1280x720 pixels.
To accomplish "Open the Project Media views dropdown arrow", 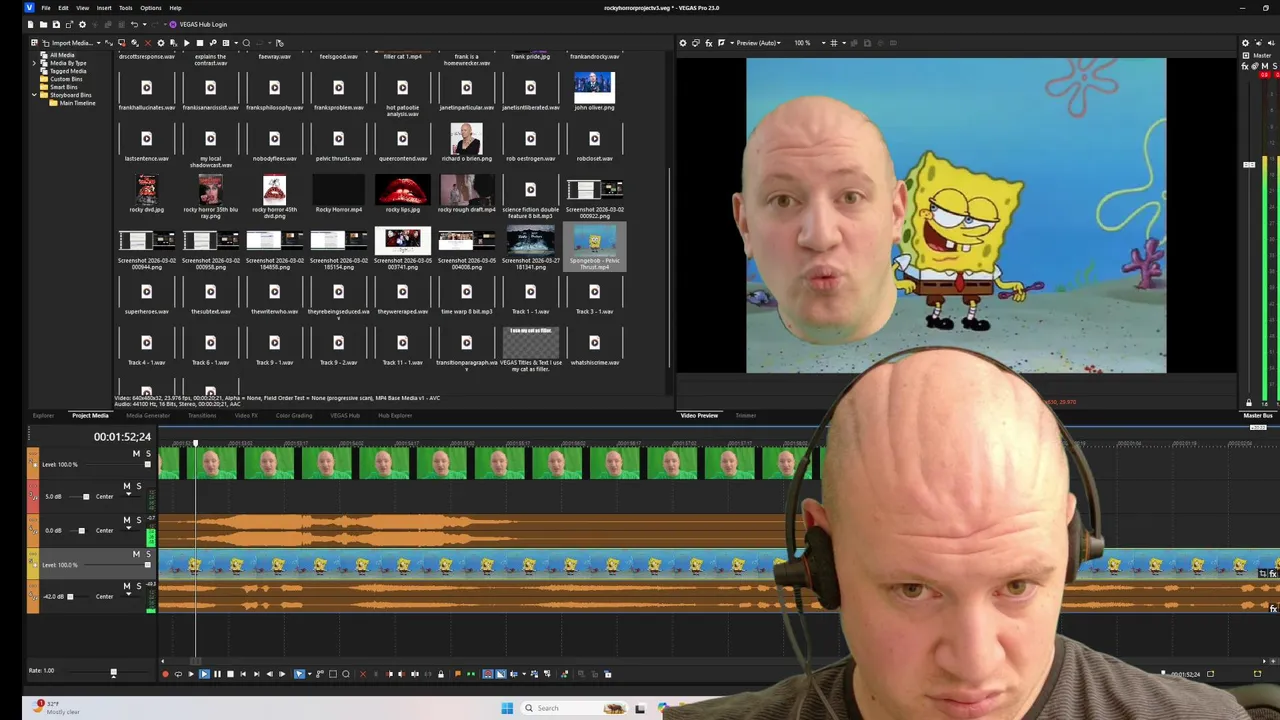I will coord(236,43).
